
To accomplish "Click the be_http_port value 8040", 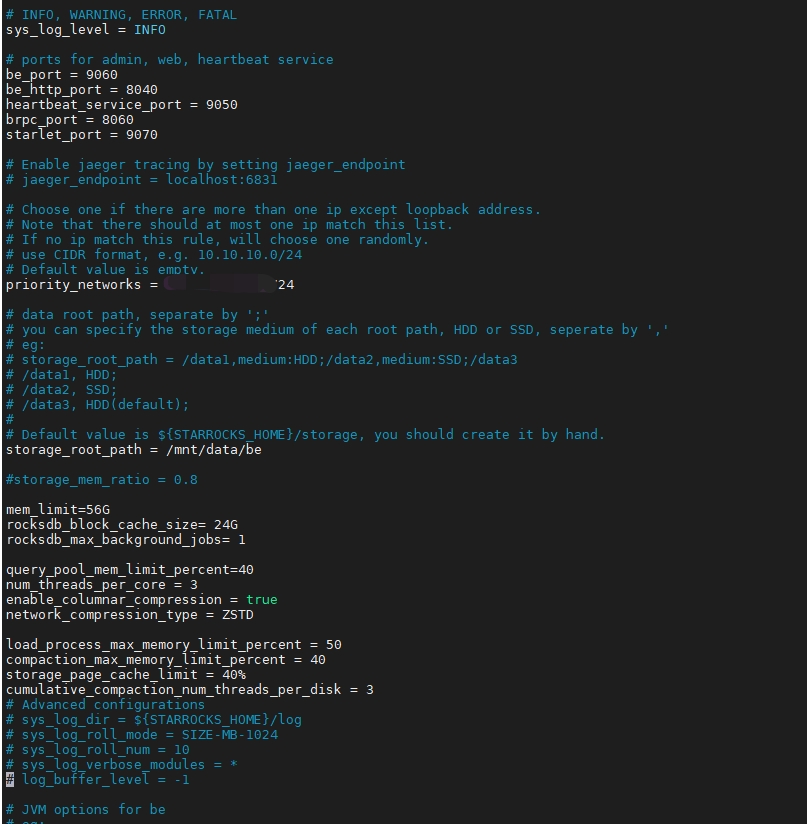I will [x=142, y=90].
